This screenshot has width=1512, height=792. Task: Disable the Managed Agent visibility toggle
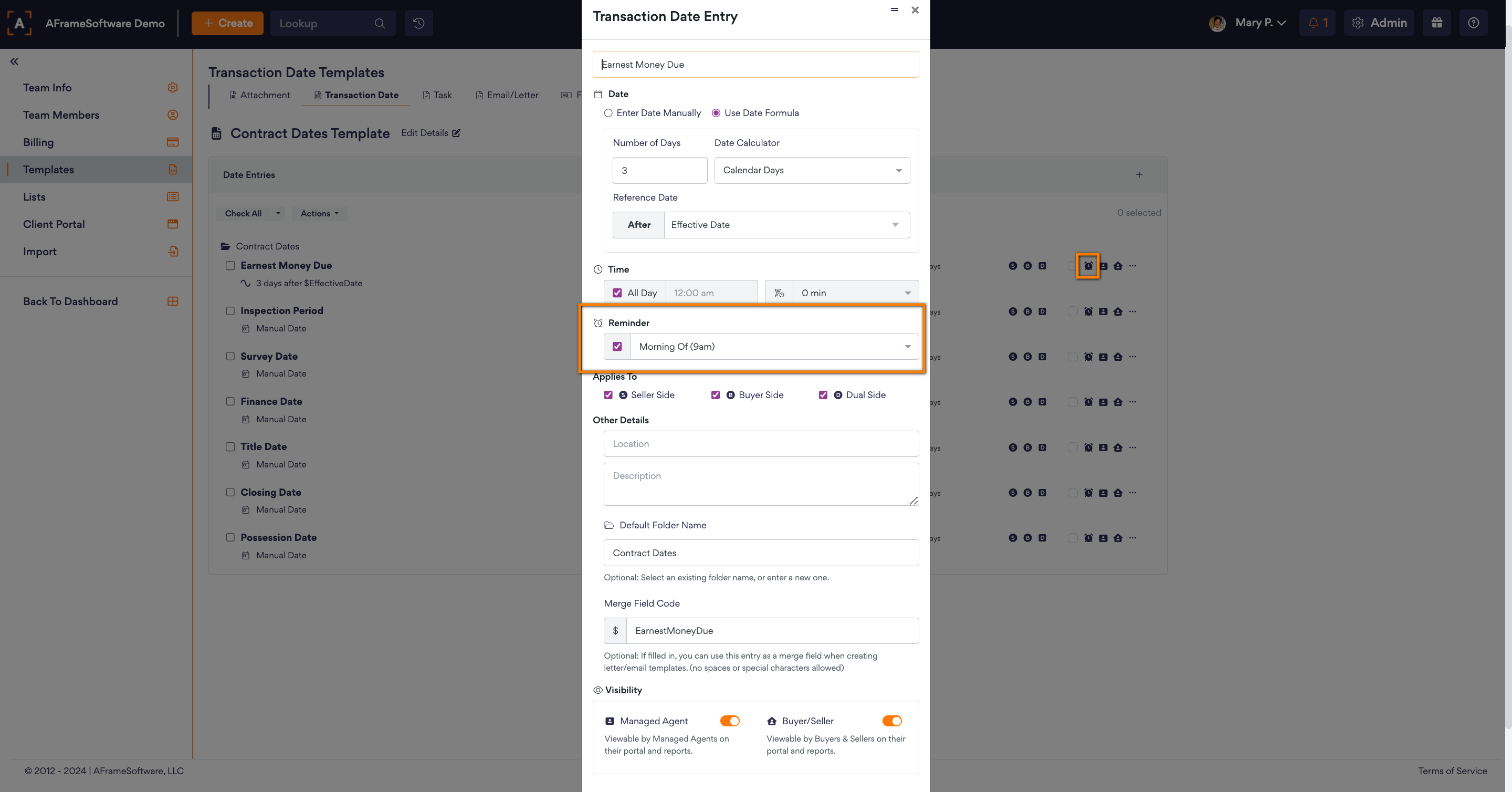730,721
